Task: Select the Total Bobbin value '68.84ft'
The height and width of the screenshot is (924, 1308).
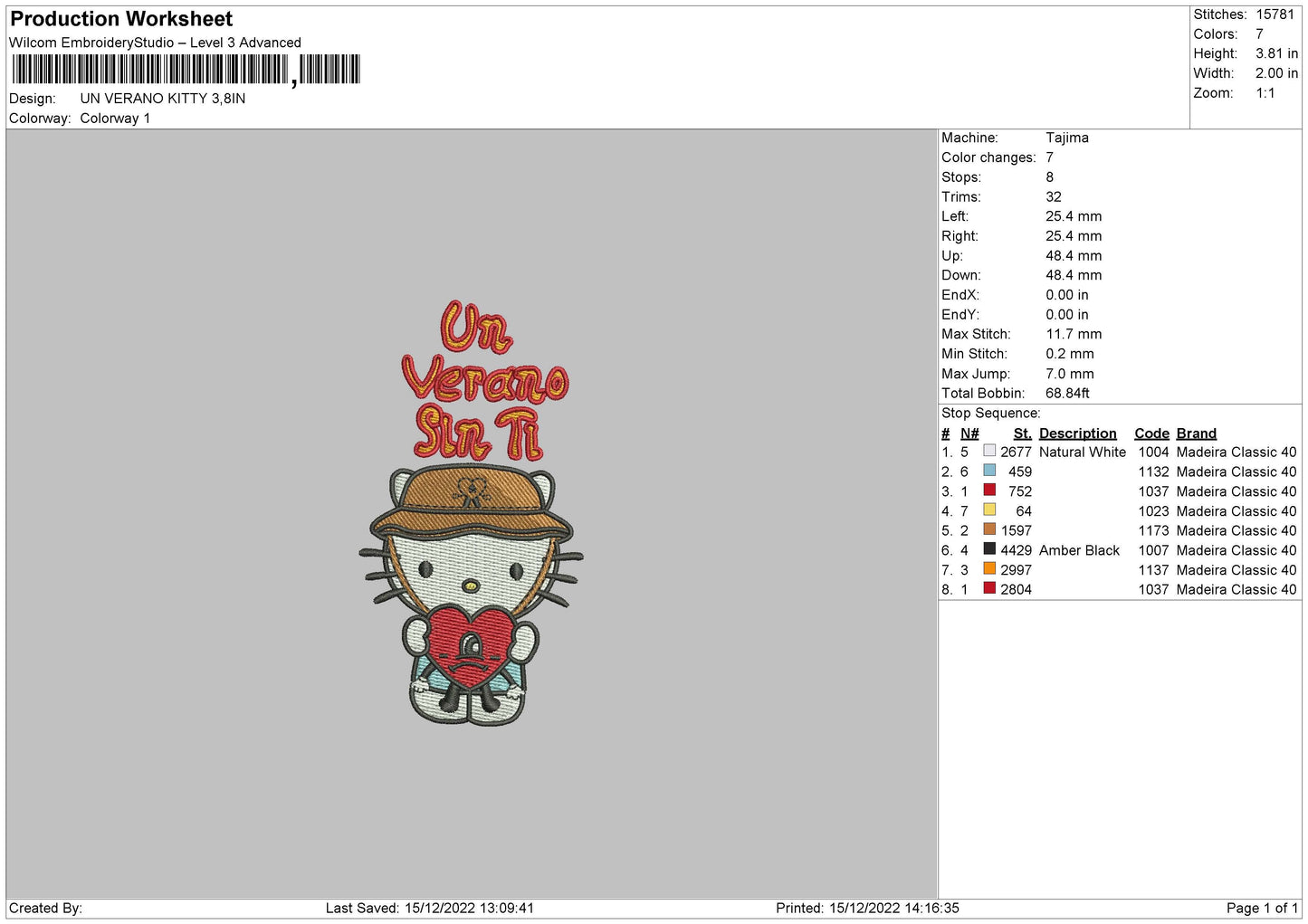Action: coord(1067,394)
